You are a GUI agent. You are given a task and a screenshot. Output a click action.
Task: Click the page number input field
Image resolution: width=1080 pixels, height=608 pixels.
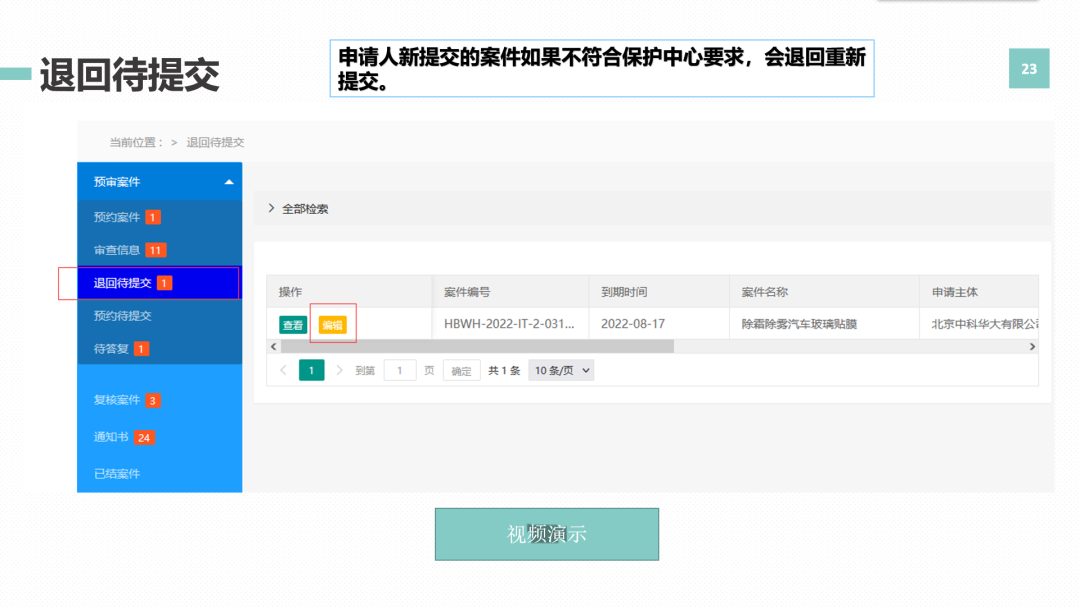(x=399, y=370)
